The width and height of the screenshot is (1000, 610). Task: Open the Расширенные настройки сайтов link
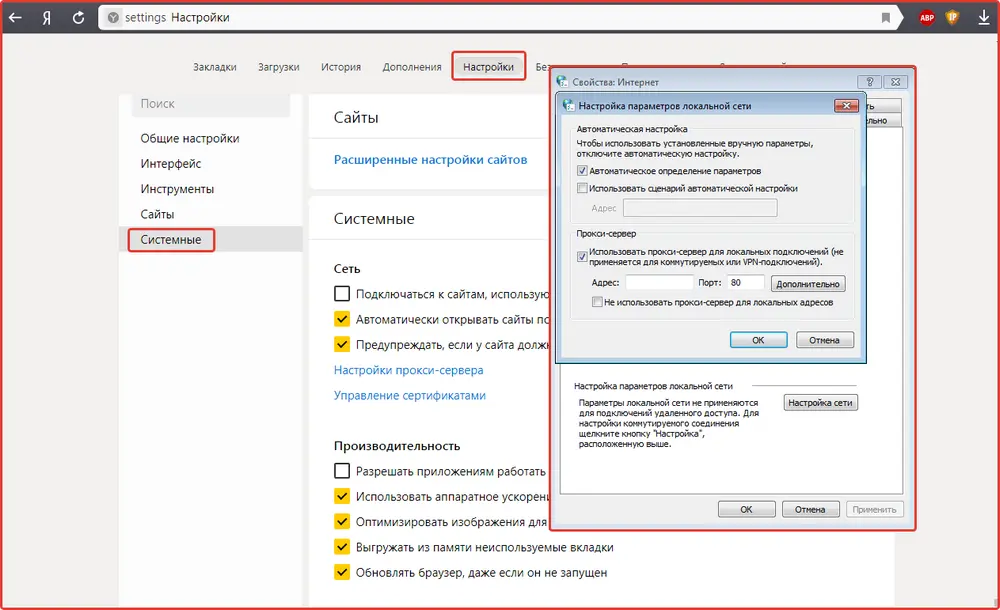tap(430, 160)
